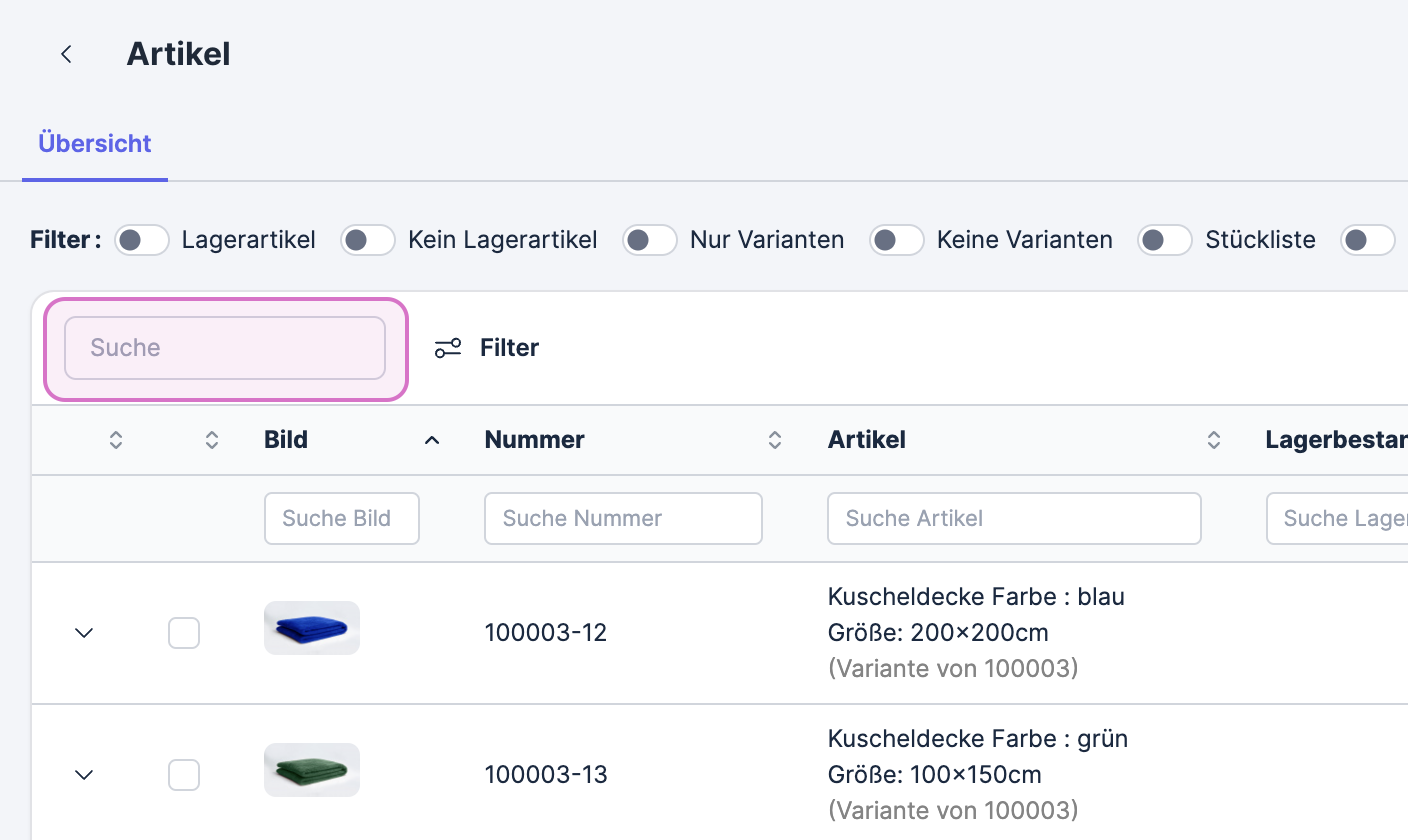Open the blue Kuscheldecke thumbnail image
The image size is (1408, 840).
pyautogui.click(x=312, y=628)
